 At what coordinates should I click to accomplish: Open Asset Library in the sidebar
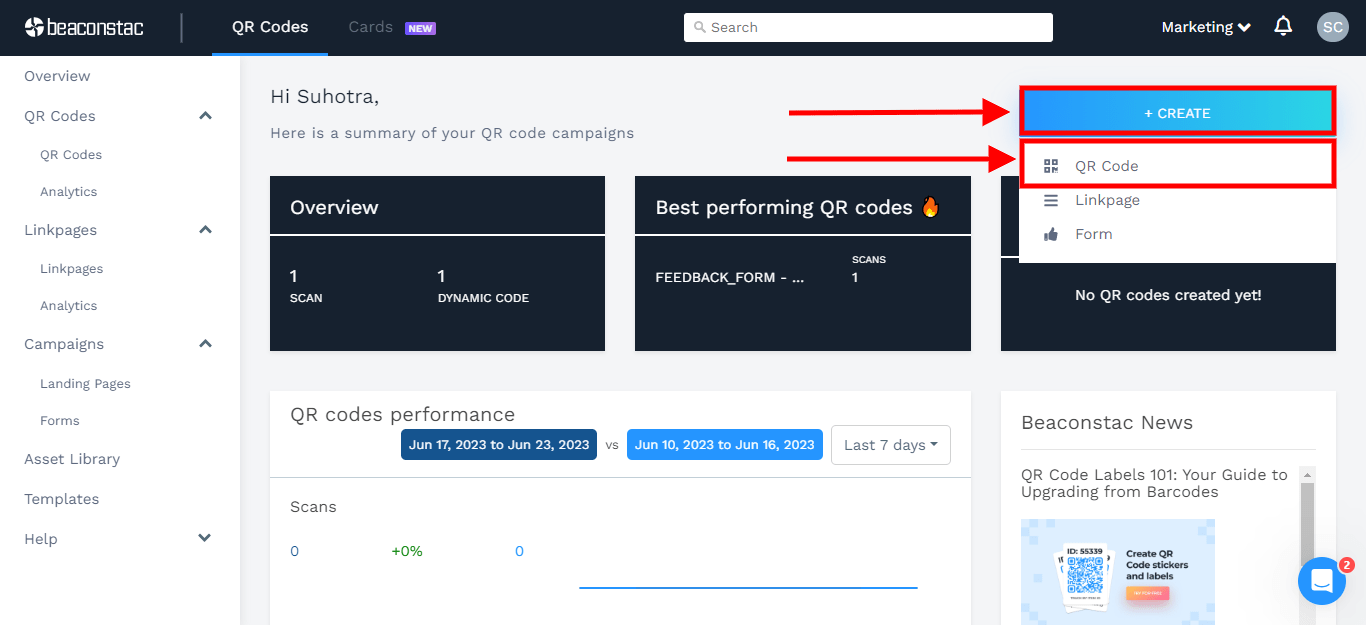coord(72,459)
